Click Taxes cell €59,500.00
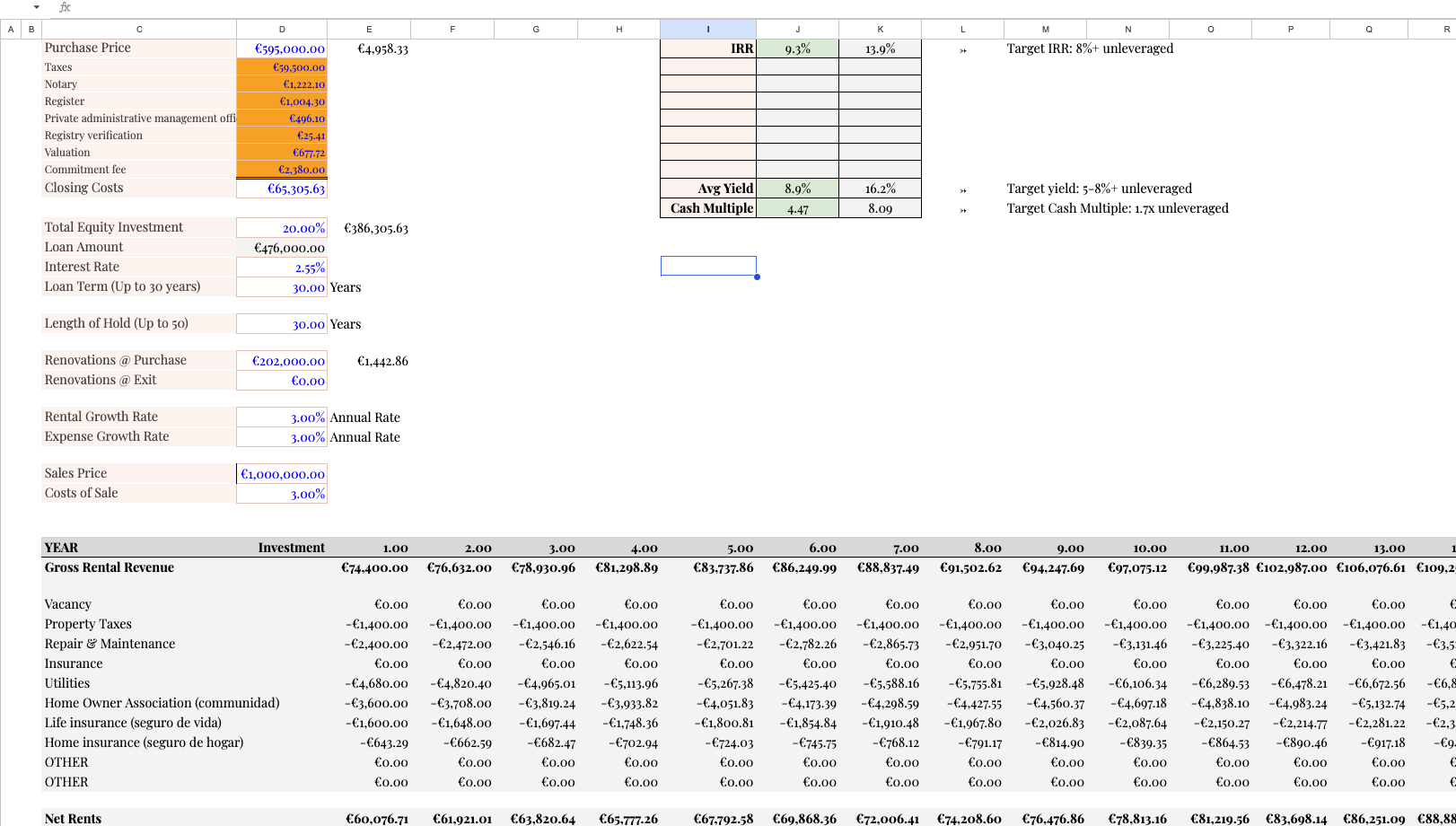Image resolution: width=1456 pixels, height=826 pixels. (282, 67)
